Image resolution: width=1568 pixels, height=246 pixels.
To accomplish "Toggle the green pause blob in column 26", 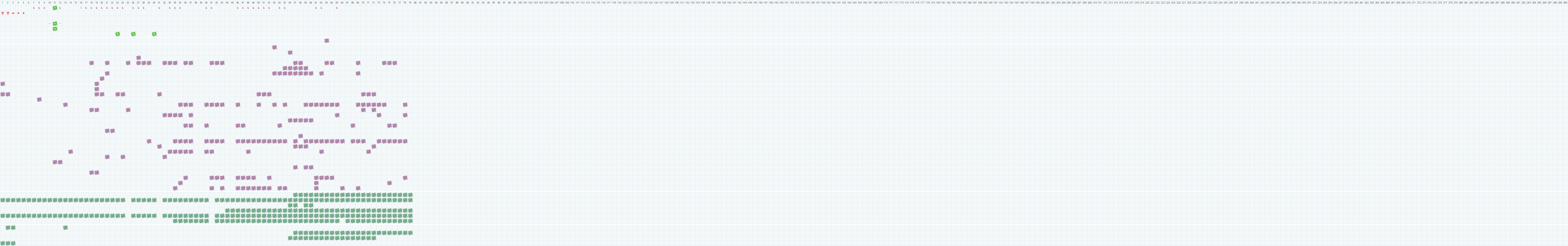I will (x=133, y=34).
